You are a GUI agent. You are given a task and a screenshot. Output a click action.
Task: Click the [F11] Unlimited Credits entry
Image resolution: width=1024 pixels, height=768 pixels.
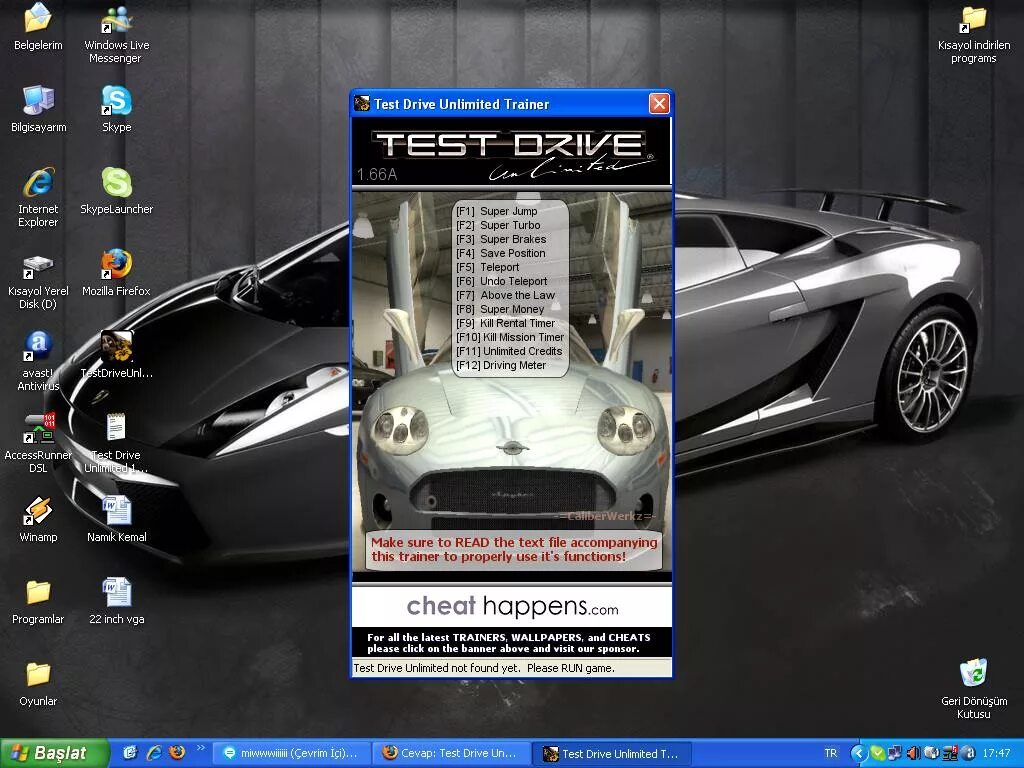click(509, 351)
